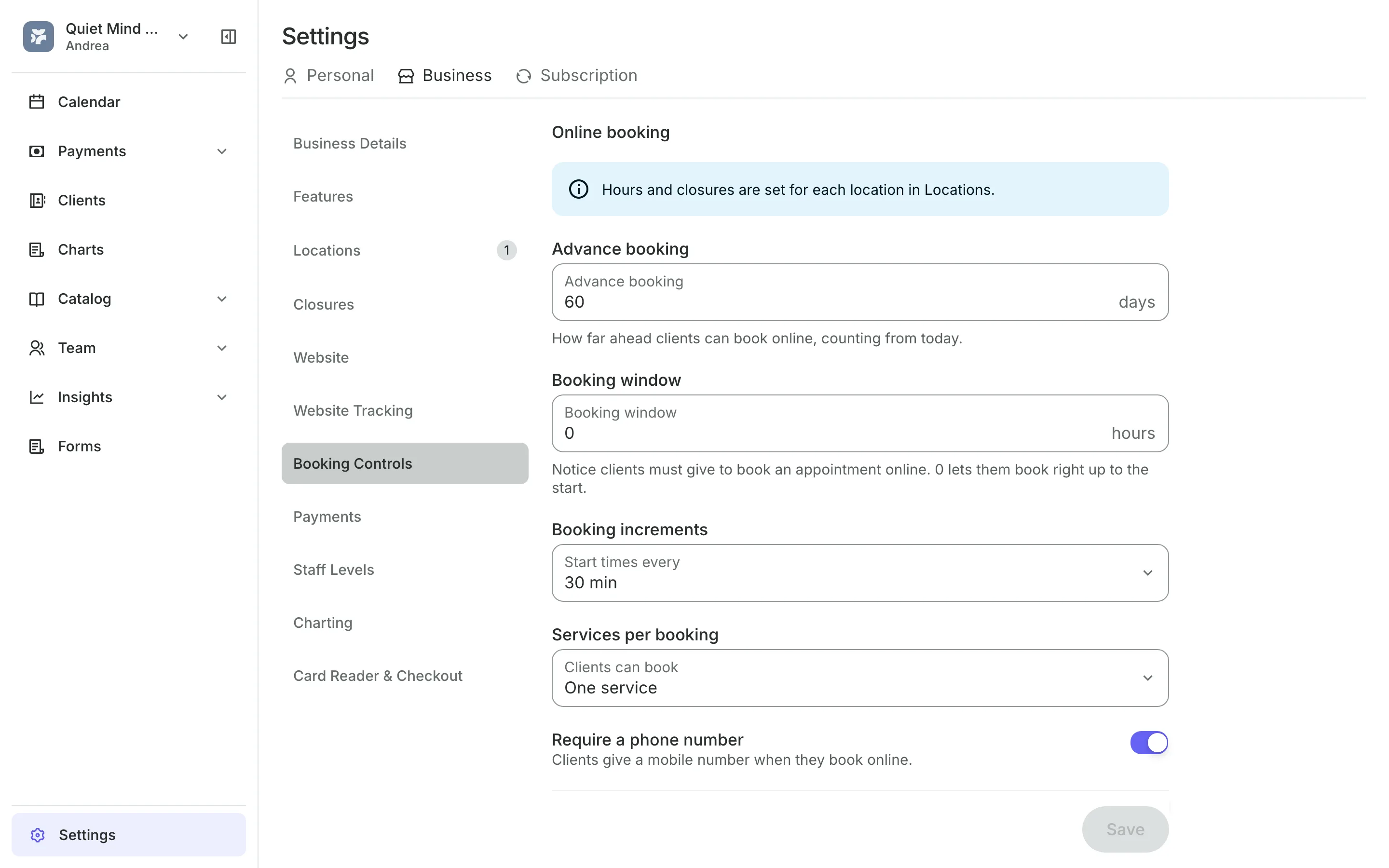Expand the Payments sidebar section chevron
This screenshot has height=868, width=1389.
coord(222,151)
